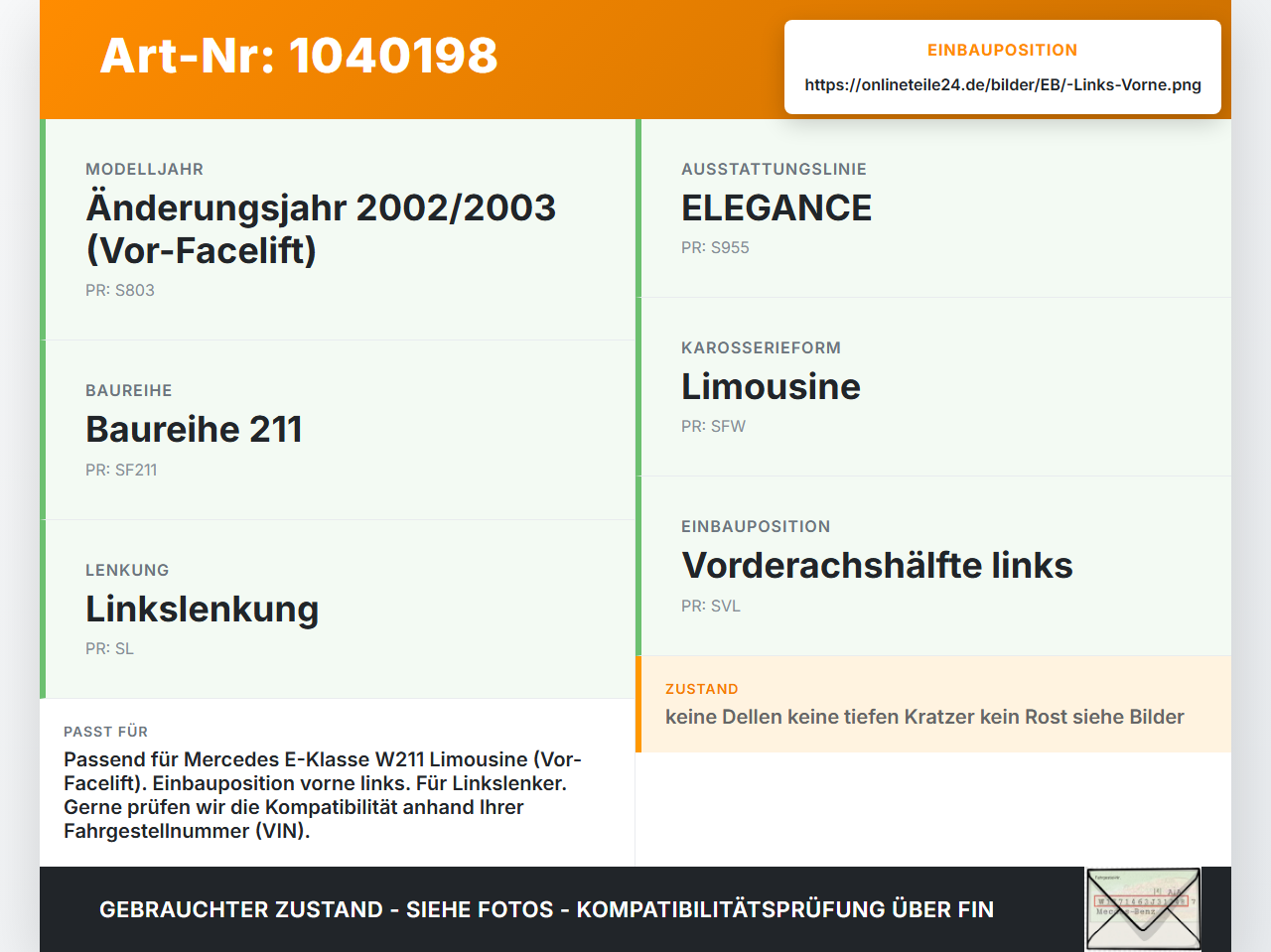Click the orange ZUSTAND label

coord(702,689)
